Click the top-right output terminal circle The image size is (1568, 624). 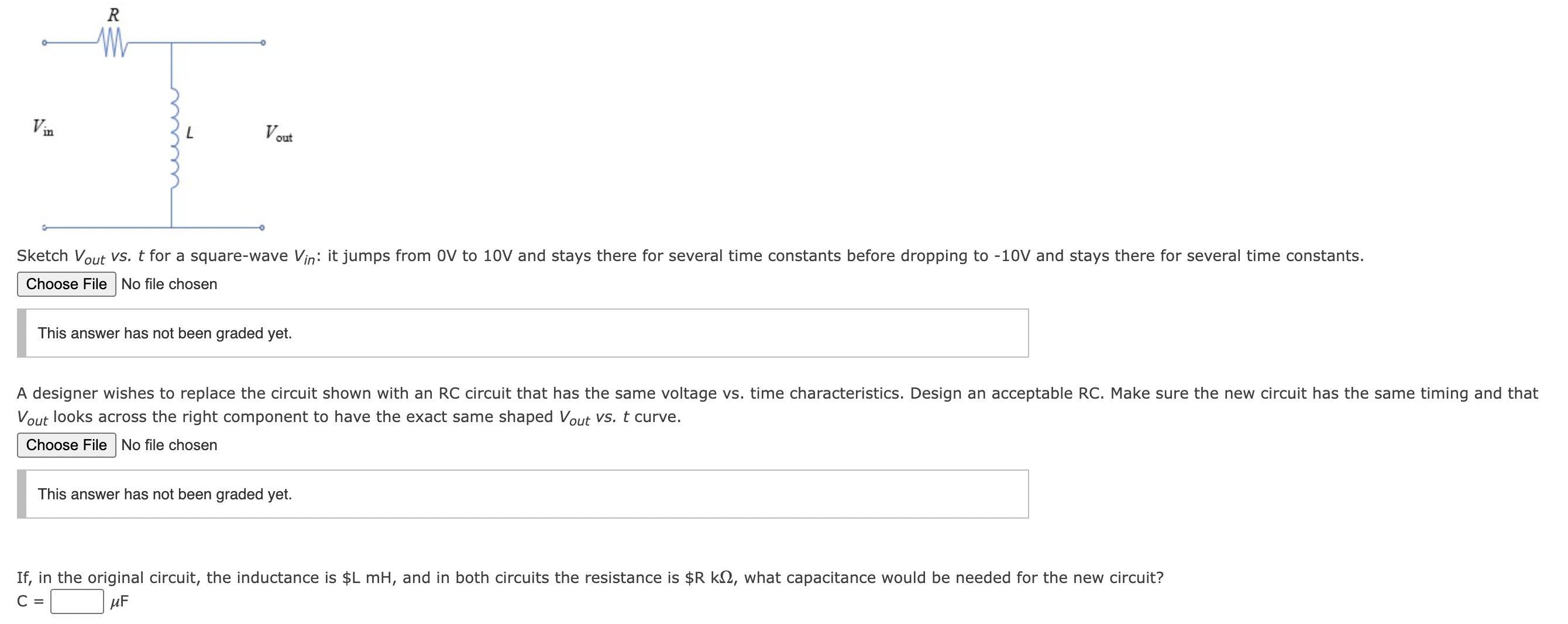263,42
